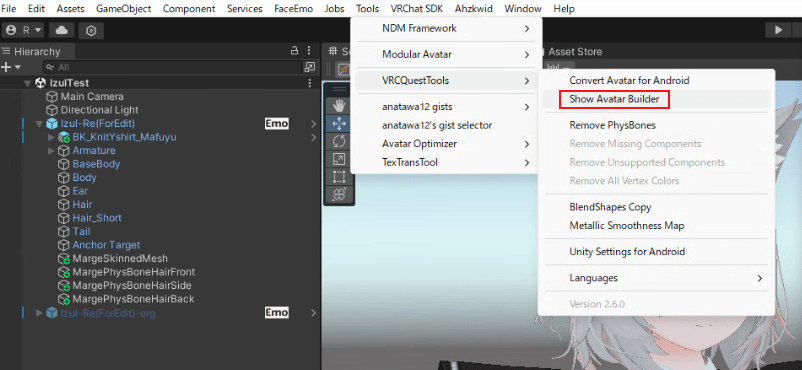
Task: Open prefab arrow of BK_KnitYshirt_Mafuyu
Action: pos(314,137)
